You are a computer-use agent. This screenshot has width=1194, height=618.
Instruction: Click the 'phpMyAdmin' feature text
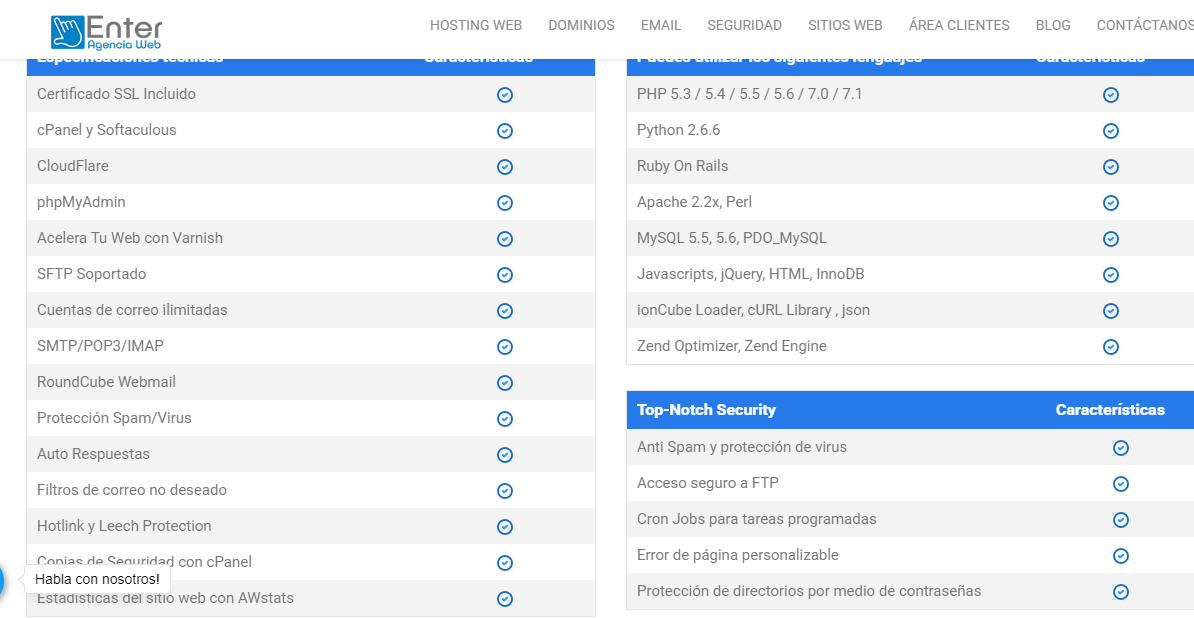[81, 202]
